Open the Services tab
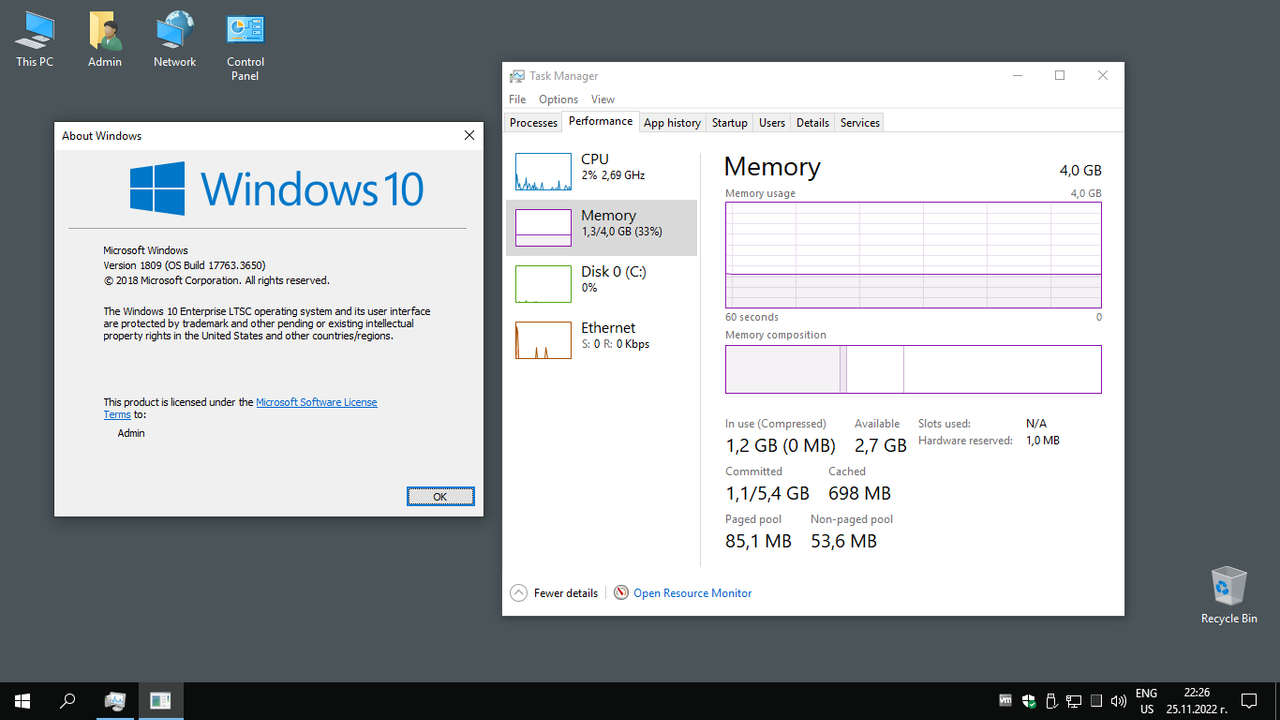Screen dimensions: 1280x720 [x=860, y=123]
